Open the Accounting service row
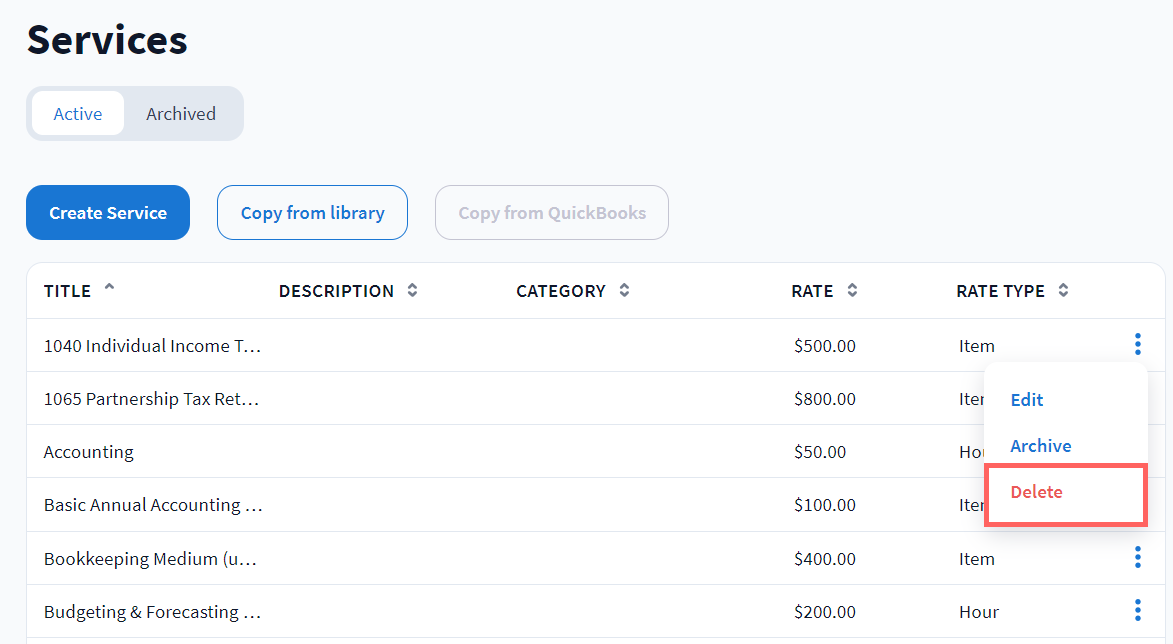Viewport: 1173px width, 644px height. click(x=89, y=452)
